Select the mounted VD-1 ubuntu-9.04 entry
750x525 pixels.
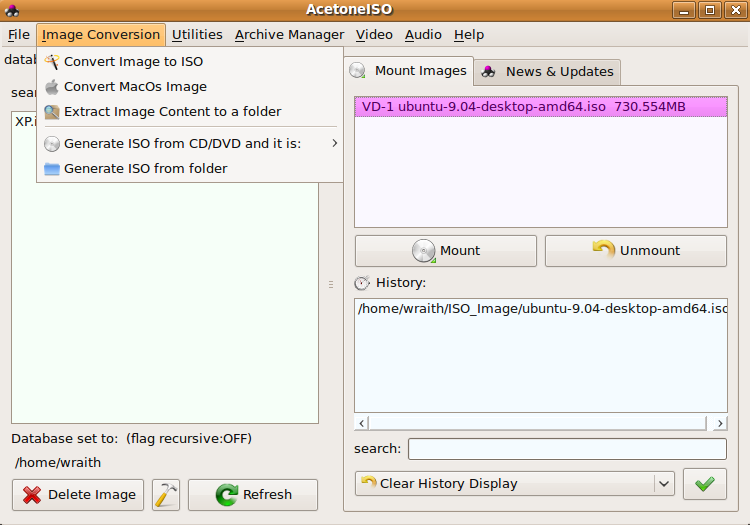(x=541, y=107)
